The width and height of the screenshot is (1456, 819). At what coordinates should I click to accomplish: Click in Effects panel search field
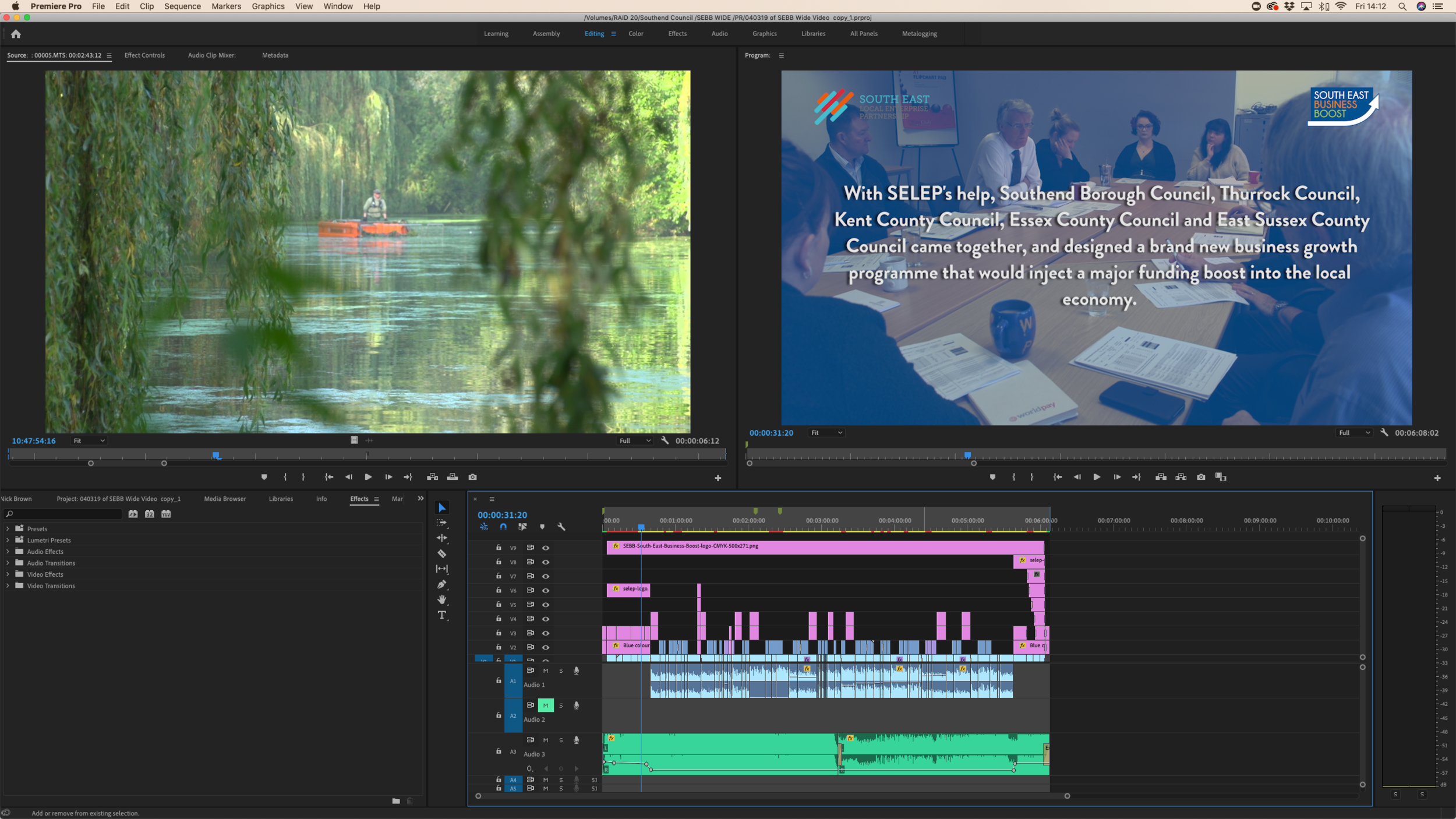63,514
